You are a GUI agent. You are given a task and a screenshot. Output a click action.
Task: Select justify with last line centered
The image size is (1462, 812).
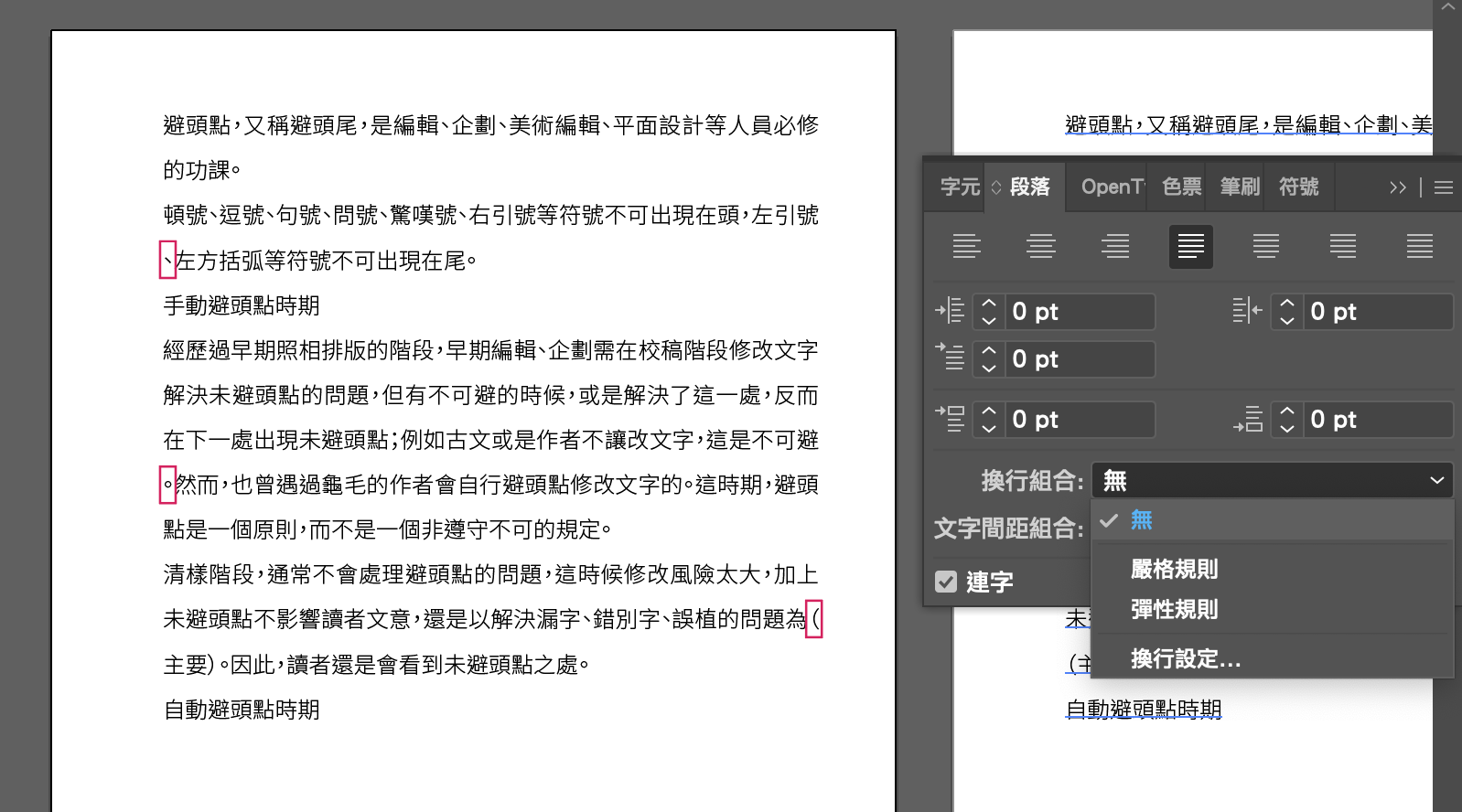[x=1266, y=246]
